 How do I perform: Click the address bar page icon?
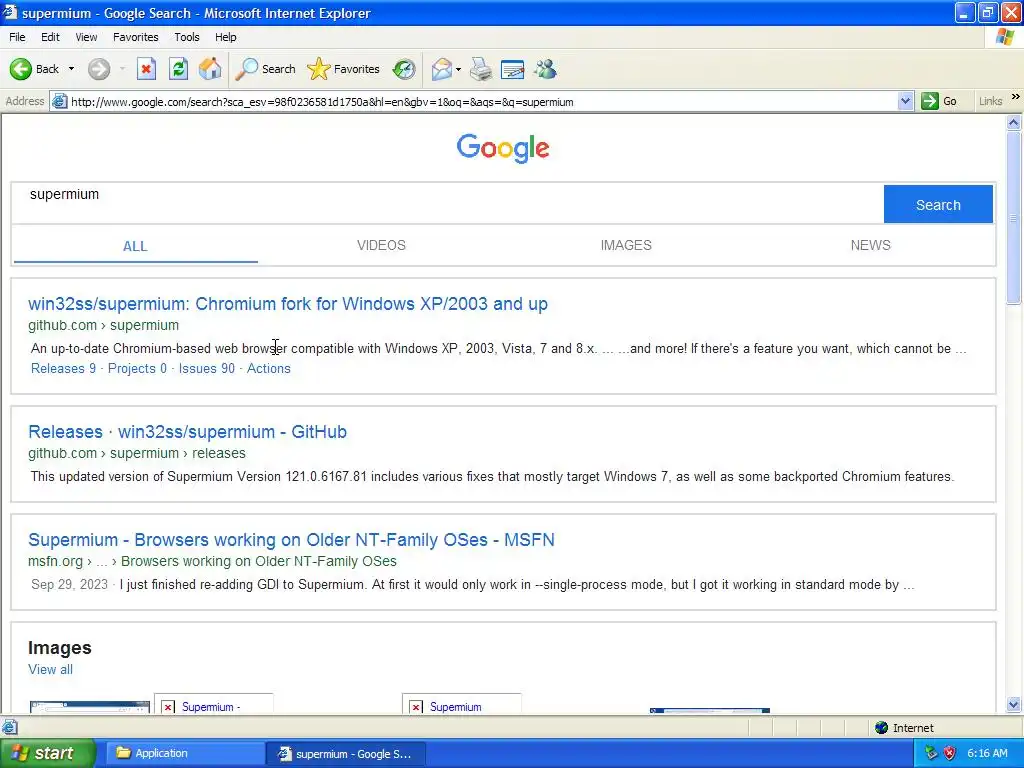[x=59, y=101]
